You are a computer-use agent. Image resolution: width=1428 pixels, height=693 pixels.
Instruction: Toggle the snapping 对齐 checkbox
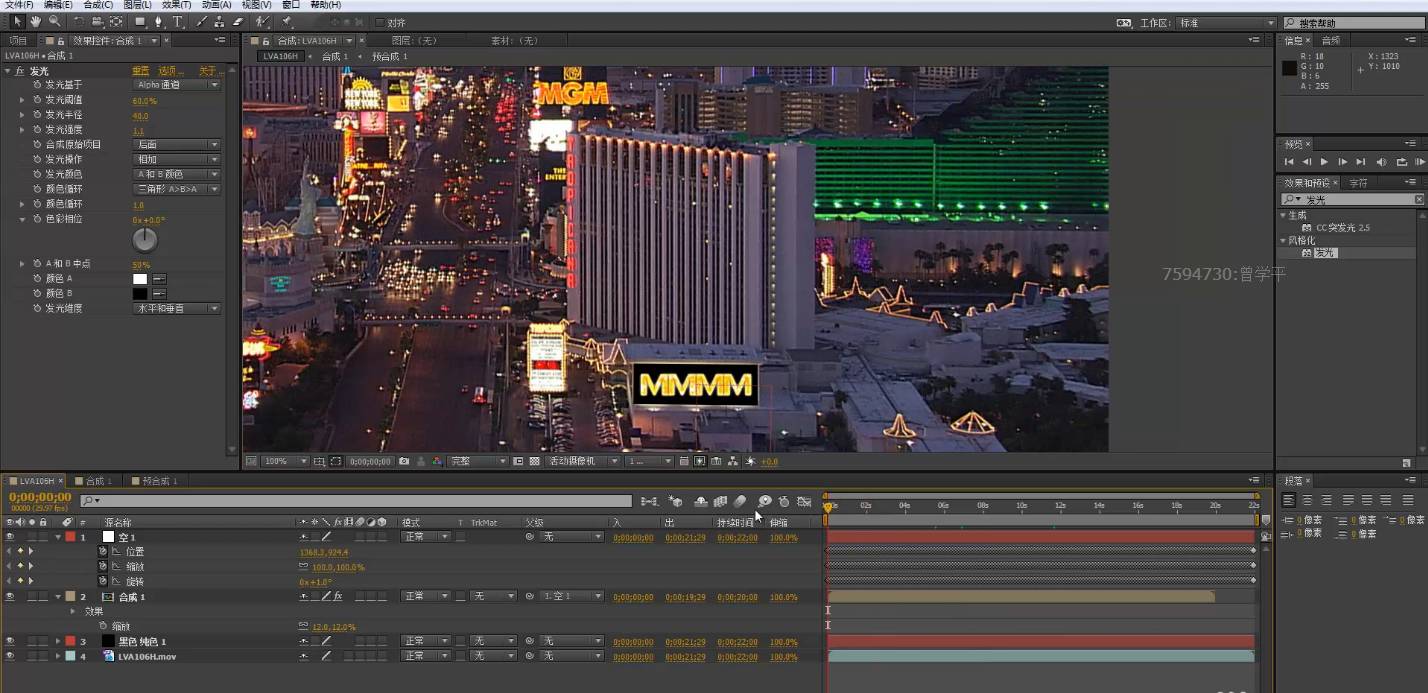[x=380, y=22]
